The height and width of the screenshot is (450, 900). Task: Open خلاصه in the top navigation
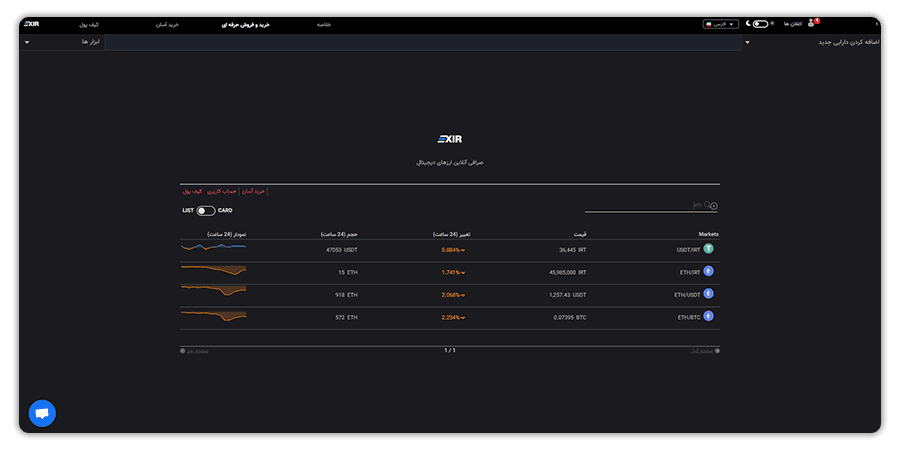(x=324, y=25)
